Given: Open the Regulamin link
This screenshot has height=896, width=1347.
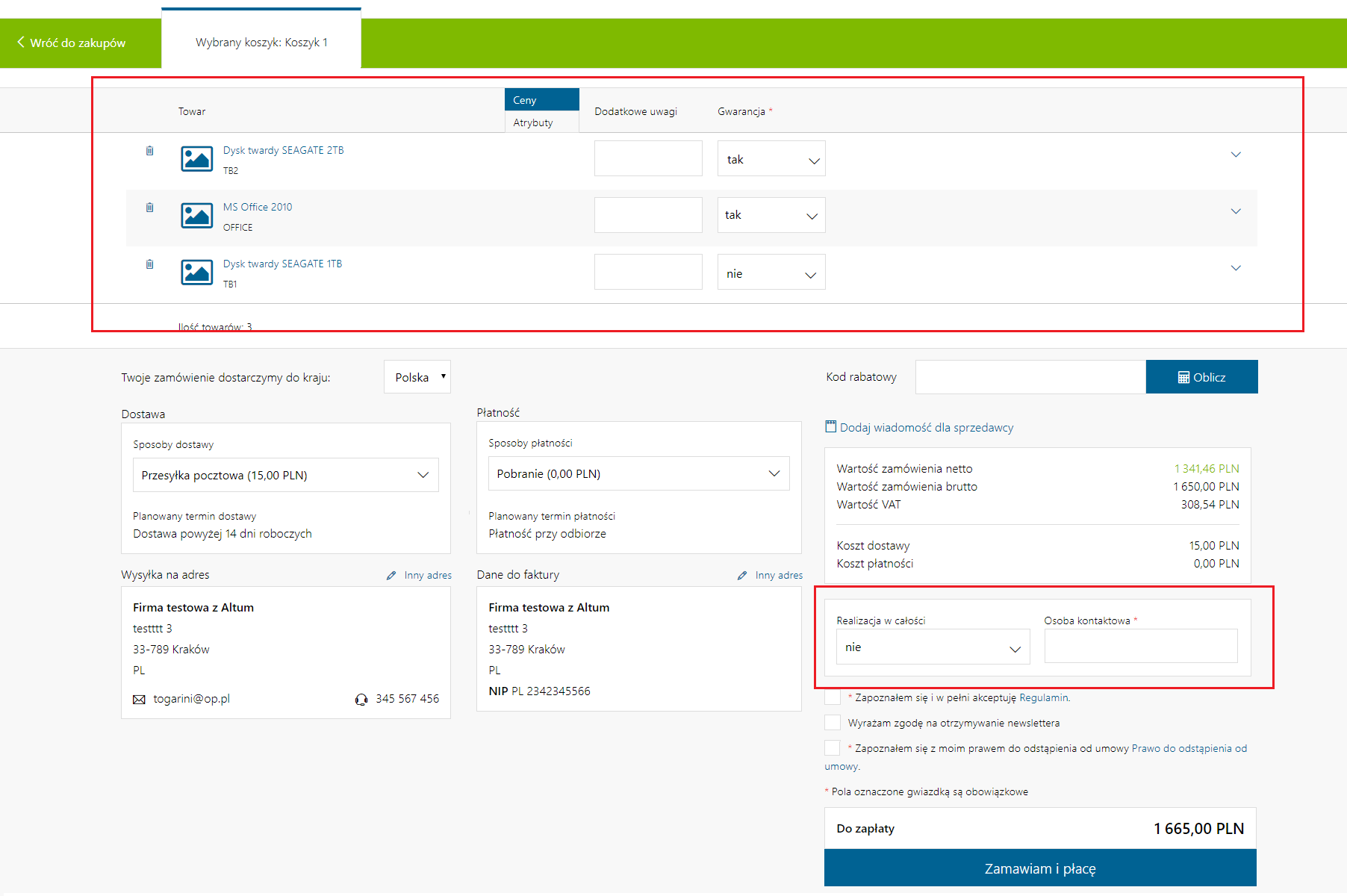Looking at the screenshot, I should pos(1045,698).
